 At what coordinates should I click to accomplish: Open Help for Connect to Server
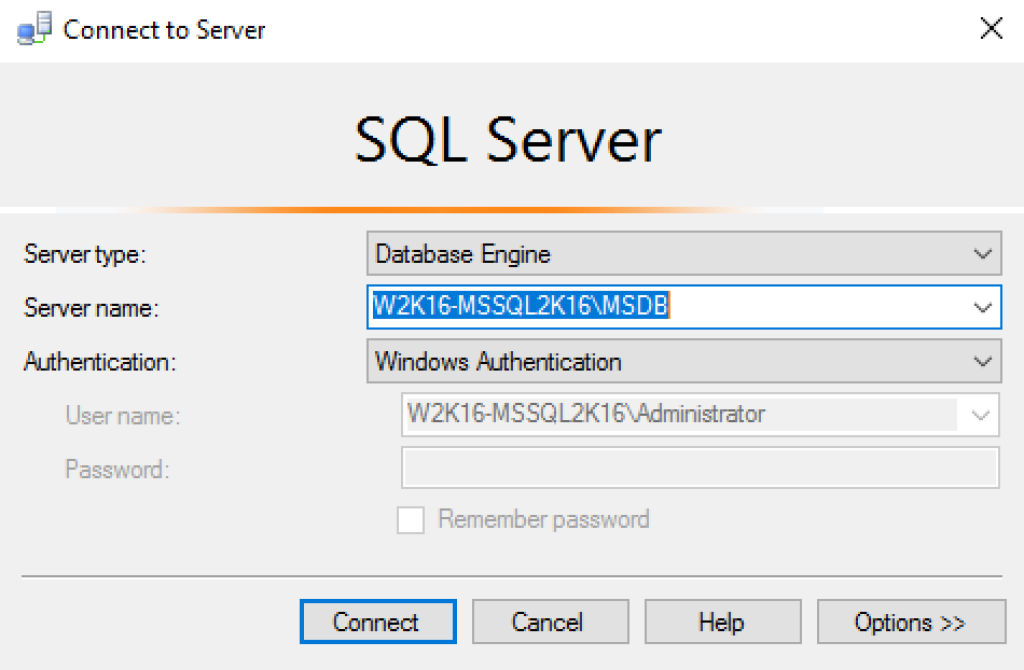[722, 622]
